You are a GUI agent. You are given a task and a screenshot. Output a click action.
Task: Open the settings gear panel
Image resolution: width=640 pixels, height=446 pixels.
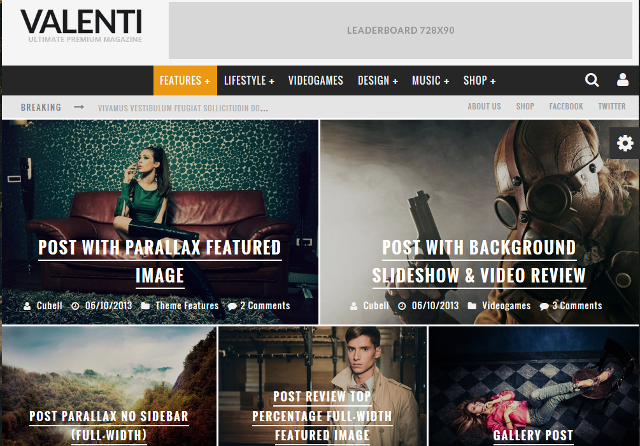(x=625, y=143)
